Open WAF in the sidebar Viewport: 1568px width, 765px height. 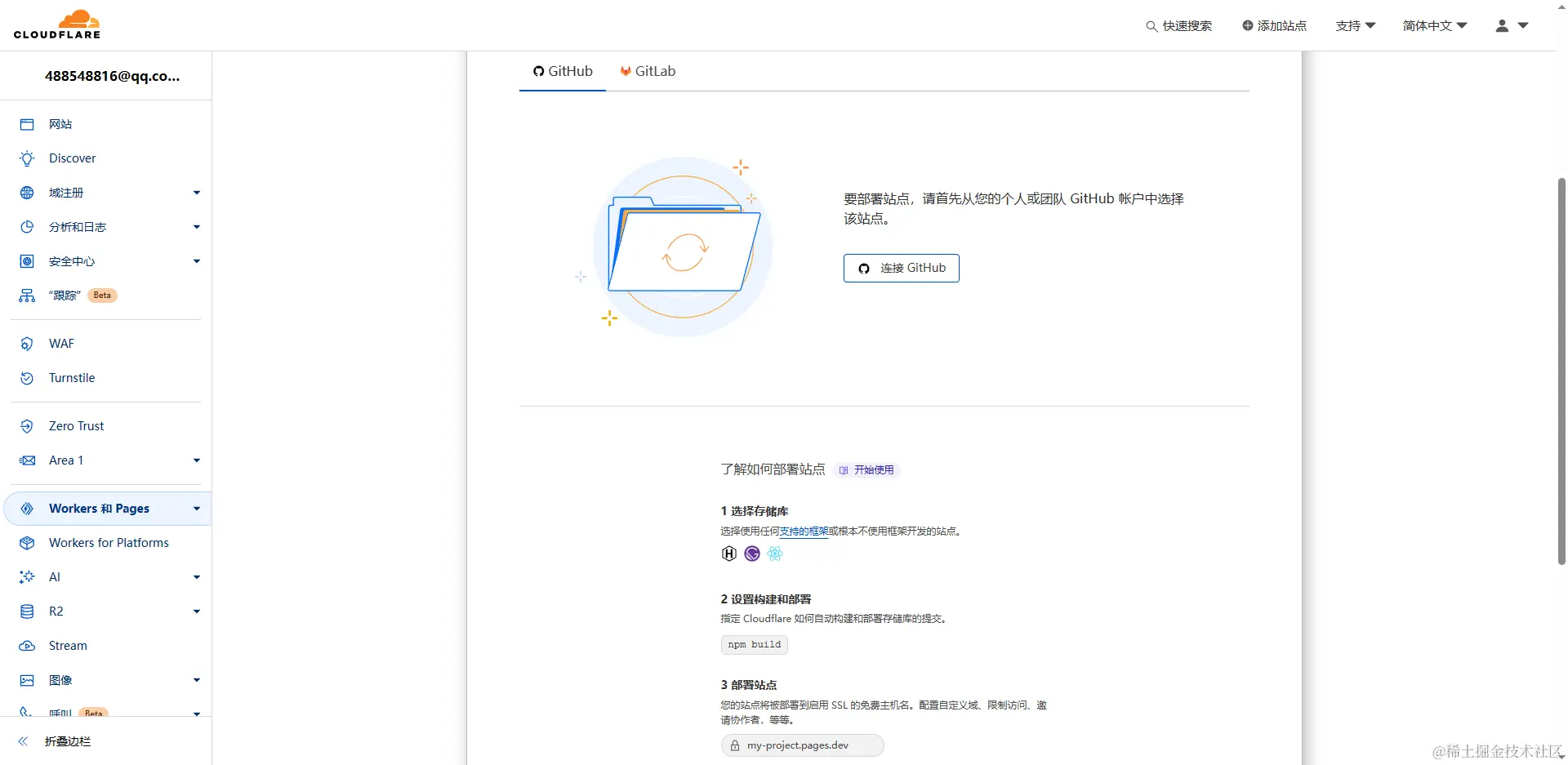(61, 344)
